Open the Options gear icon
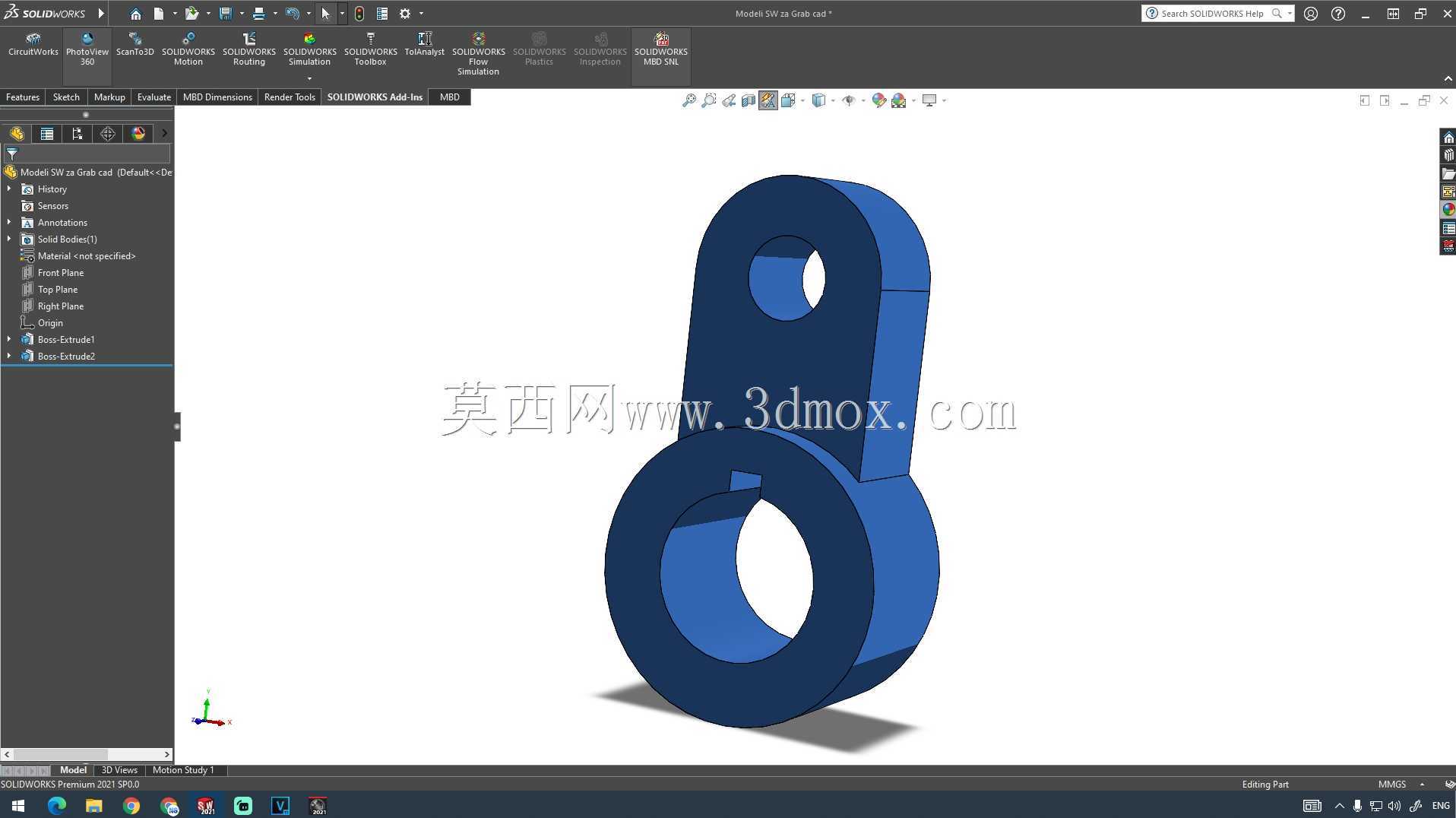The image size is (1456, 818). tap(405, 14)
